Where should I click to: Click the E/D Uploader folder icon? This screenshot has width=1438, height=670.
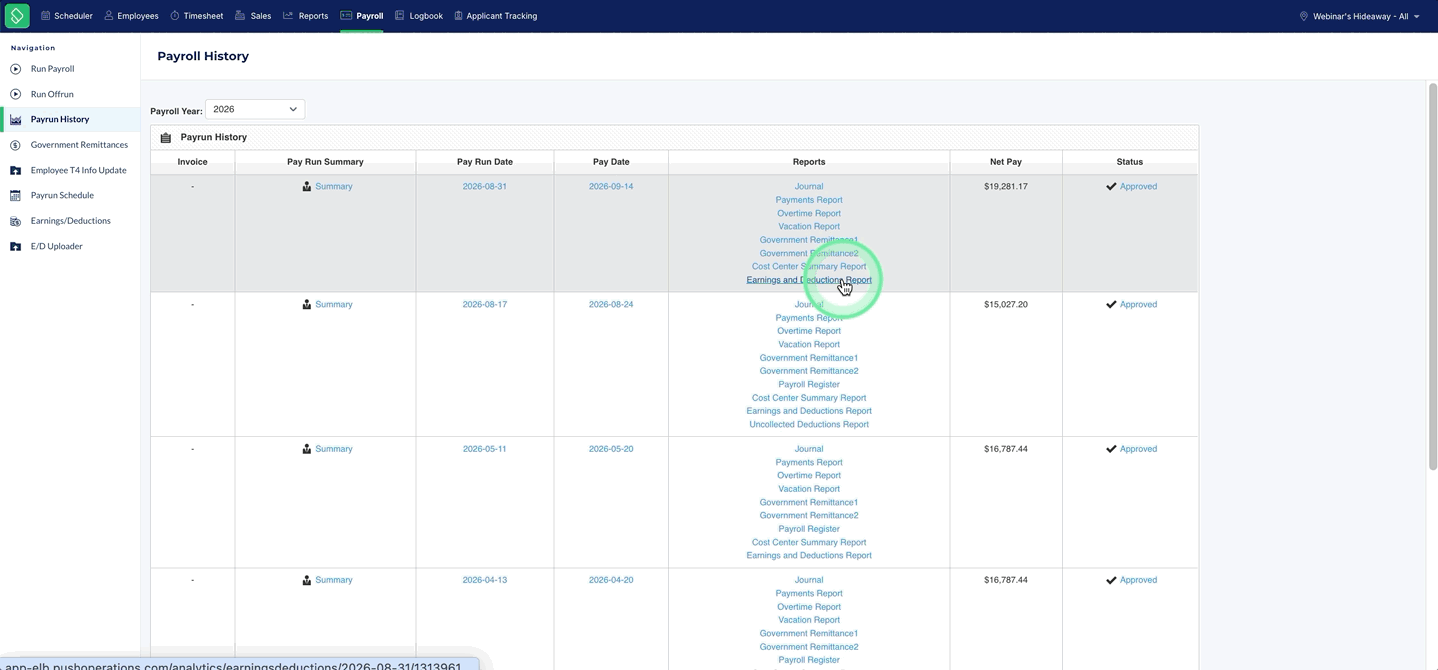(15, 246)
